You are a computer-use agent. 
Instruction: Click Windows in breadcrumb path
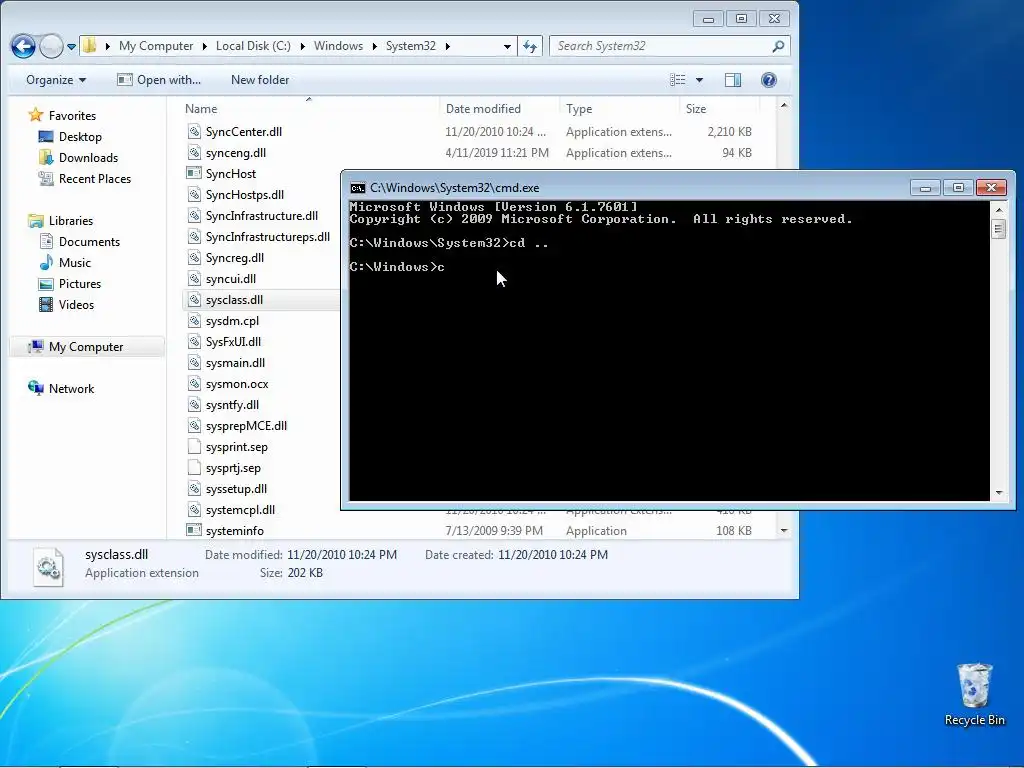pos(338,46)
